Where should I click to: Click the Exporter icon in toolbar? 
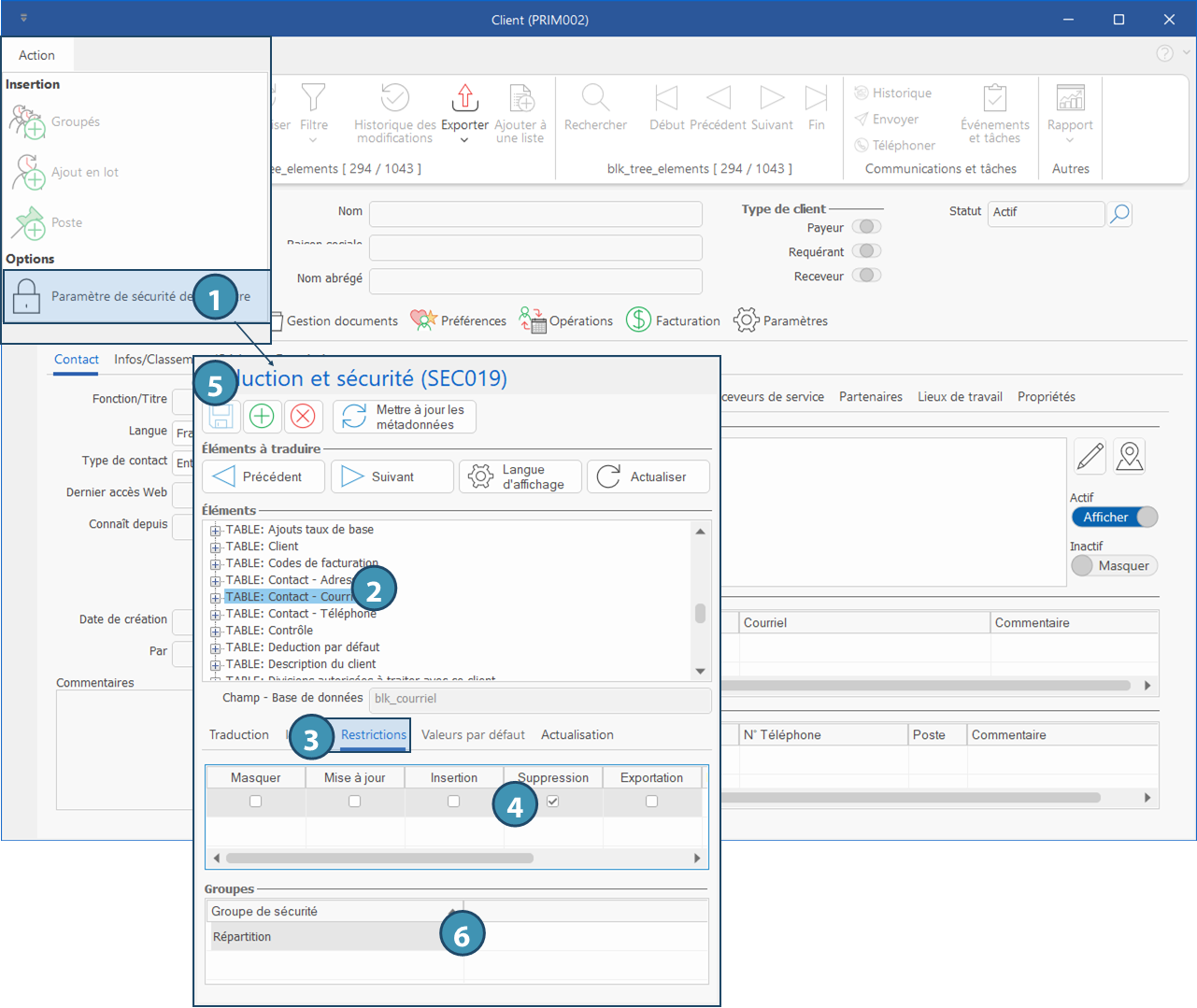[464, 98]
